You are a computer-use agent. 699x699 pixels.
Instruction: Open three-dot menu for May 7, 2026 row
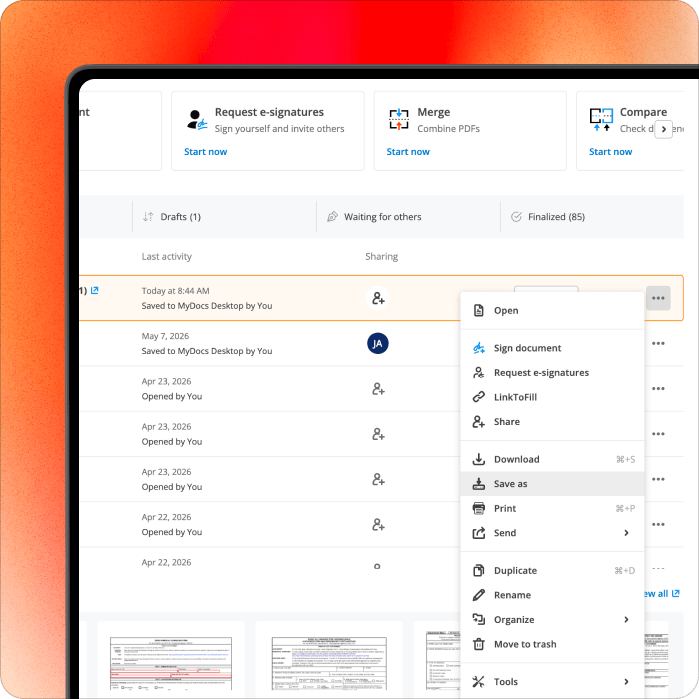pos(658,344)
